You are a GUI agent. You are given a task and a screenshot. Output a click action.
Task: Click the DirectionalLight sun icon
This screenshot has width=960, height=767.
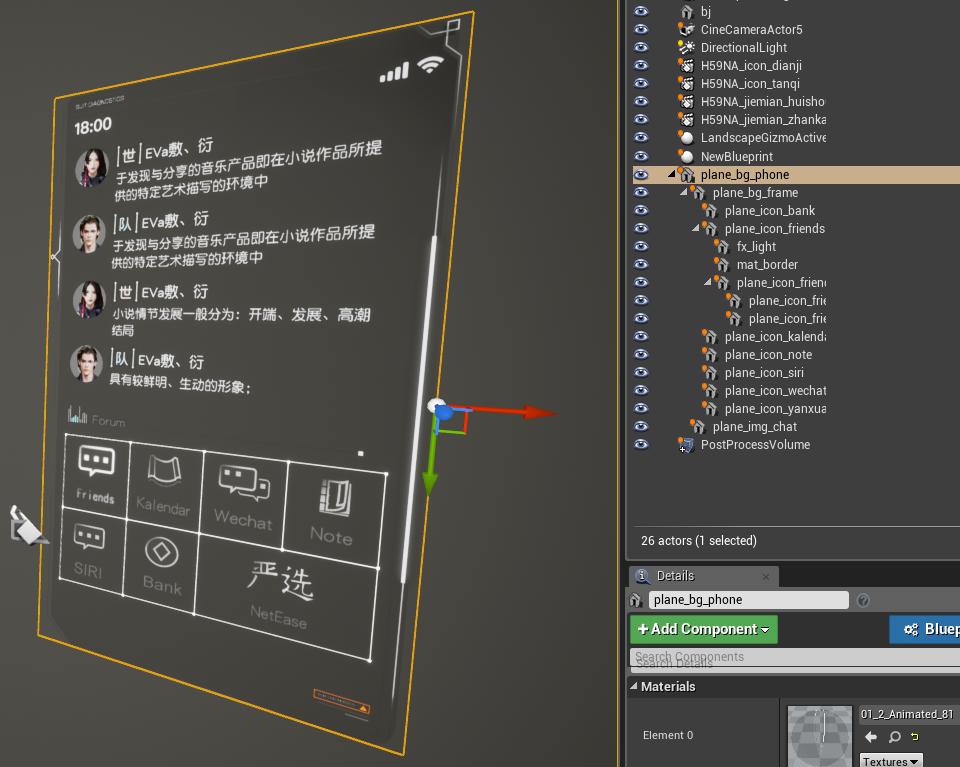[x=687, y=47]
